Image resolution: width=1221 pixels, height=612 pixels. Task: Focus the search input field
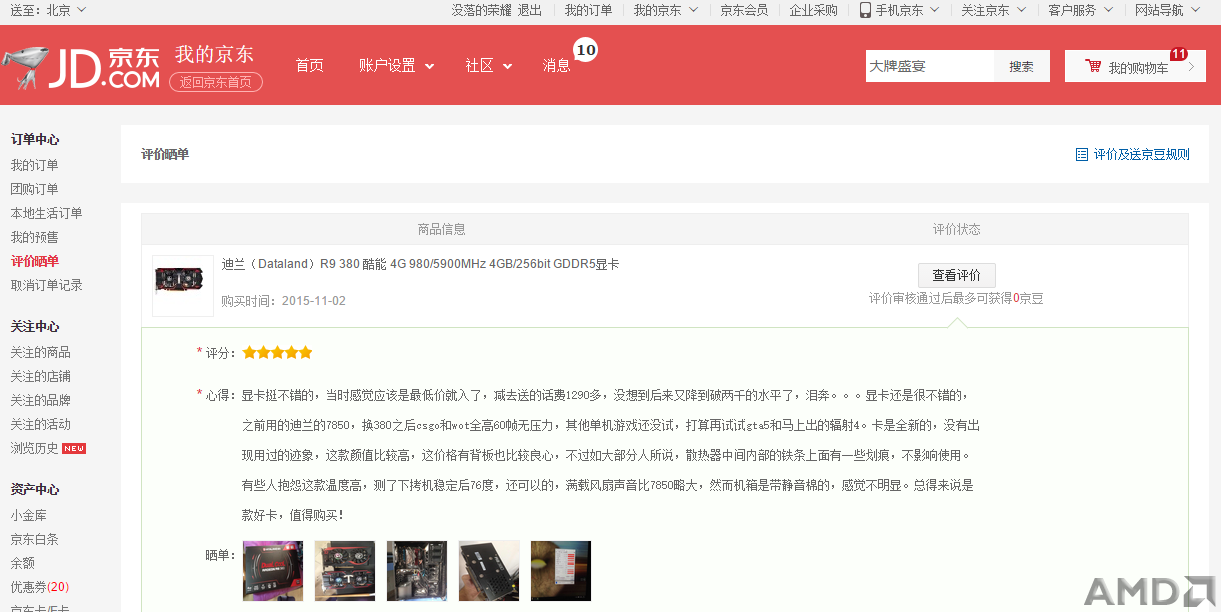(x=930, y=66)
